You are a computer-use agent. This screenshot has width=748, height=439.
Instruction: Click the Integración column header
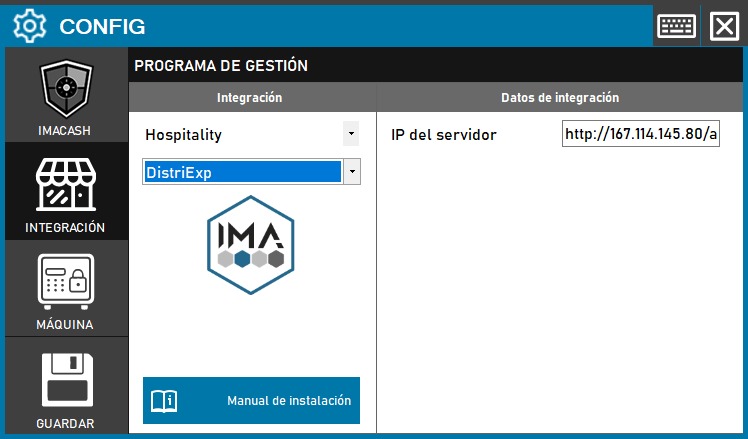coord(250,97)
